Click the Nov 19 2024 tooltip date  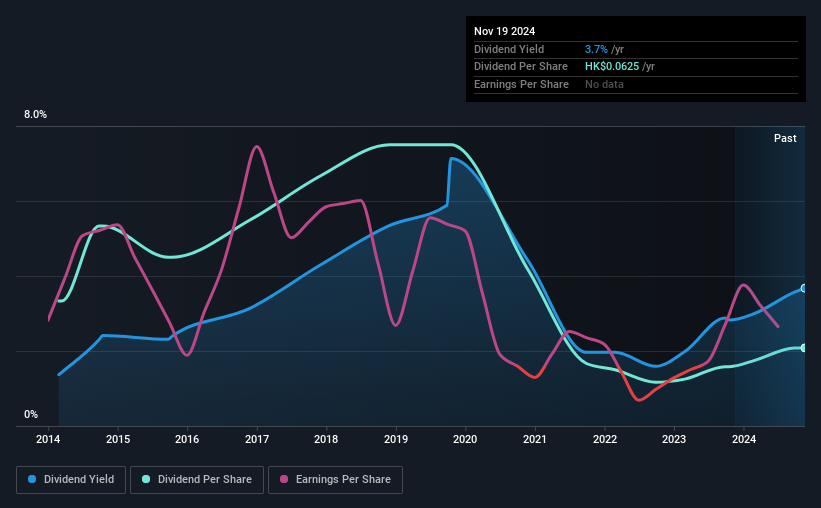pos(504,31)
